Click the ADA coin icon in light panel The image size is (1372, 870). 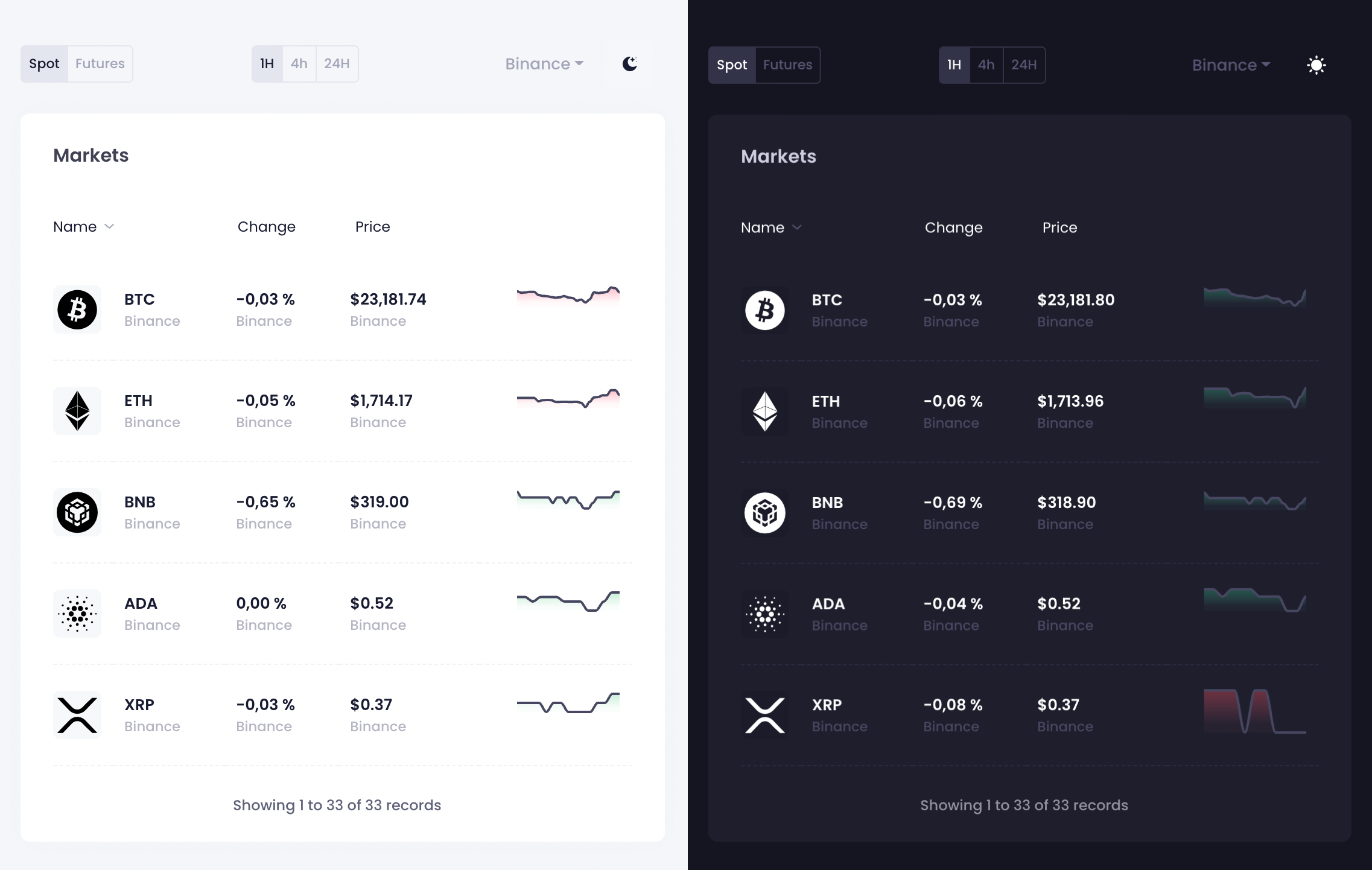[x=77, y=614]
